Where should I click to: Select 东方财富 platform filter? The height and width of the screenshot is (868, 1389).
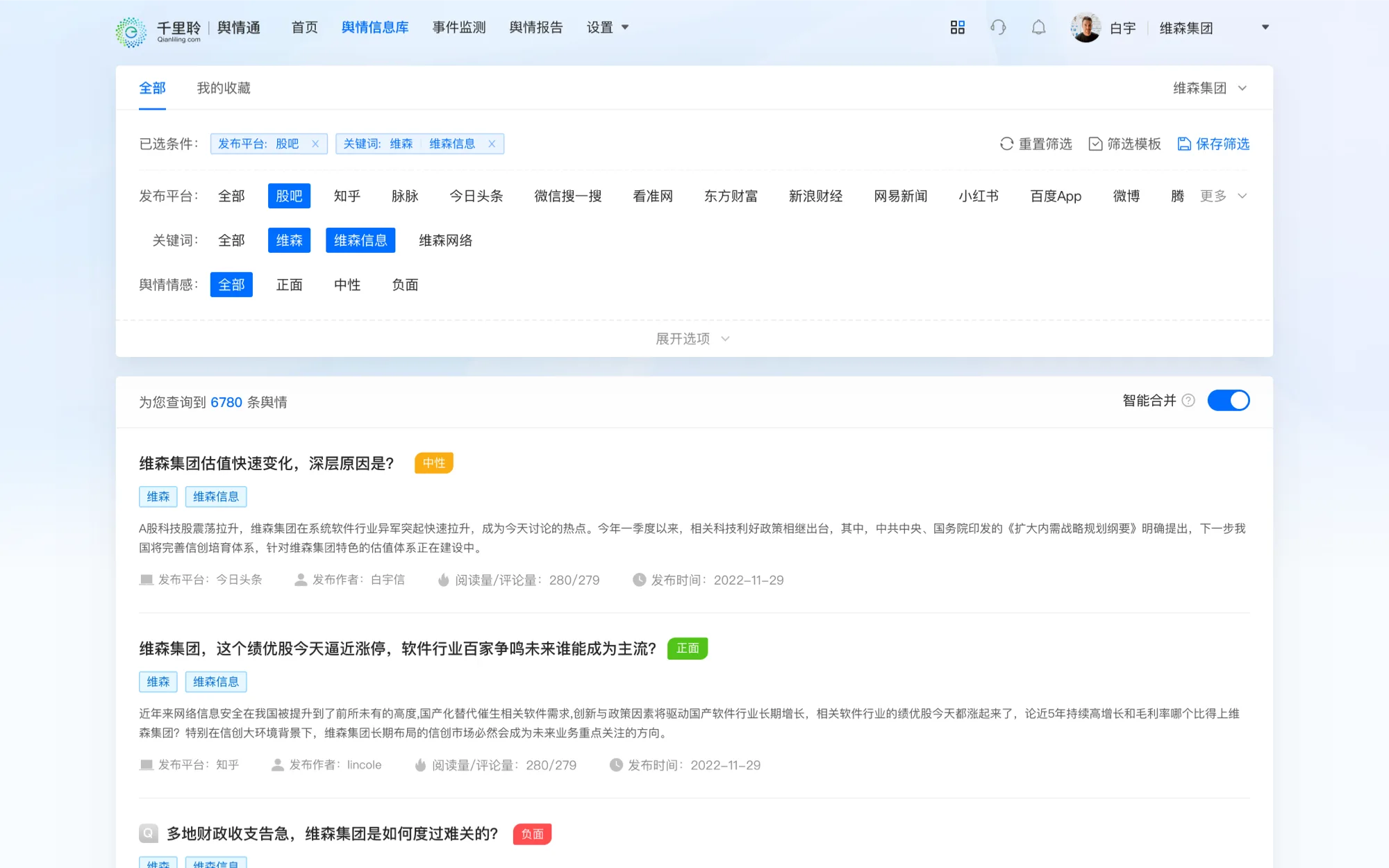tap(731, 196)
